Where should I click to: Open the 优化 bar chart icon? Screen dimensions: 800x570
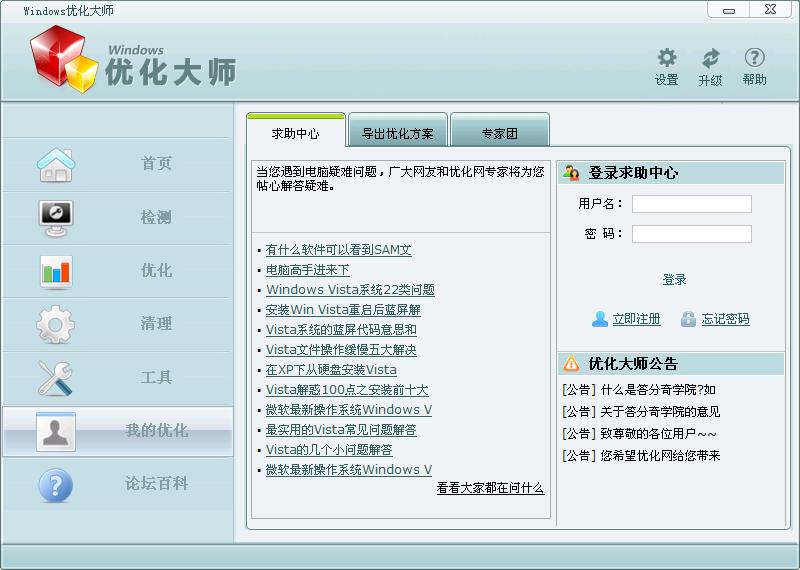pos(56,272)
